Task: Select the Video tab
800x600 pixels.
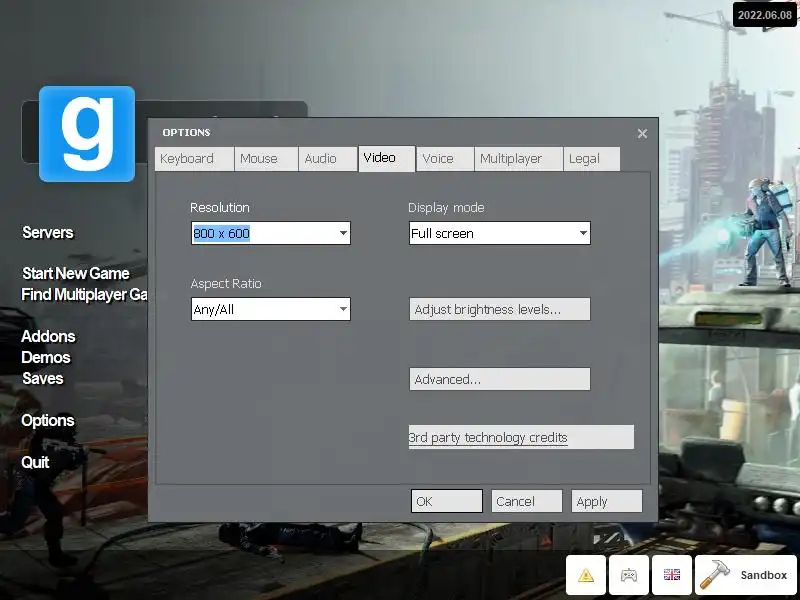Action: point(387,159)
